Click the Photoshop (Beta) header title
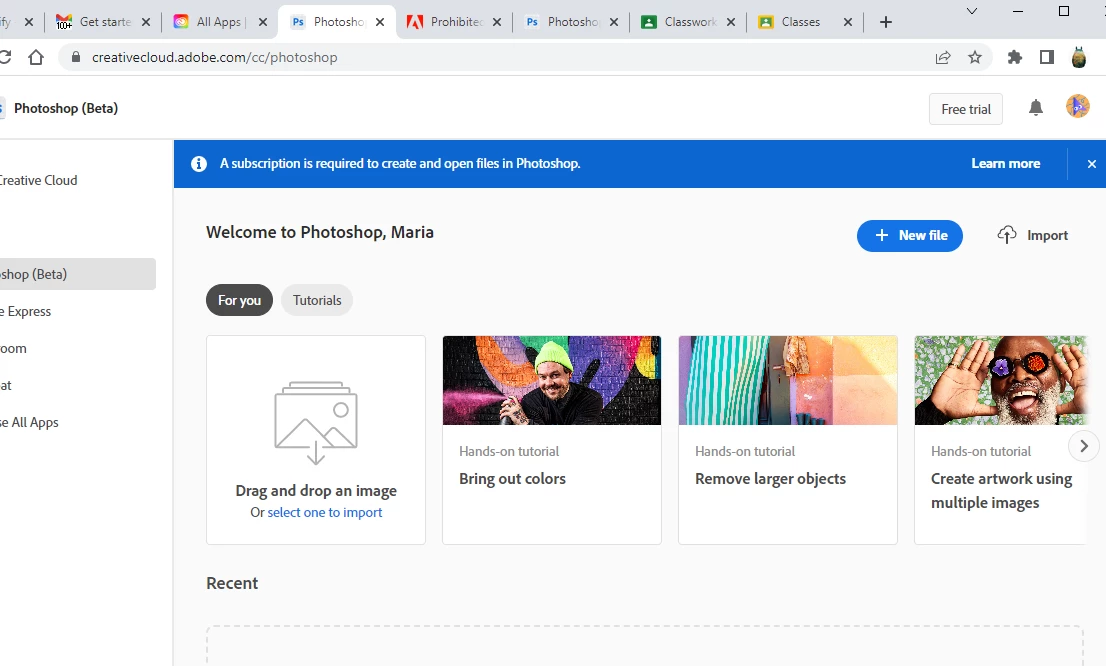Viewport: 1106px width, 666px height. tap(66, 109)
